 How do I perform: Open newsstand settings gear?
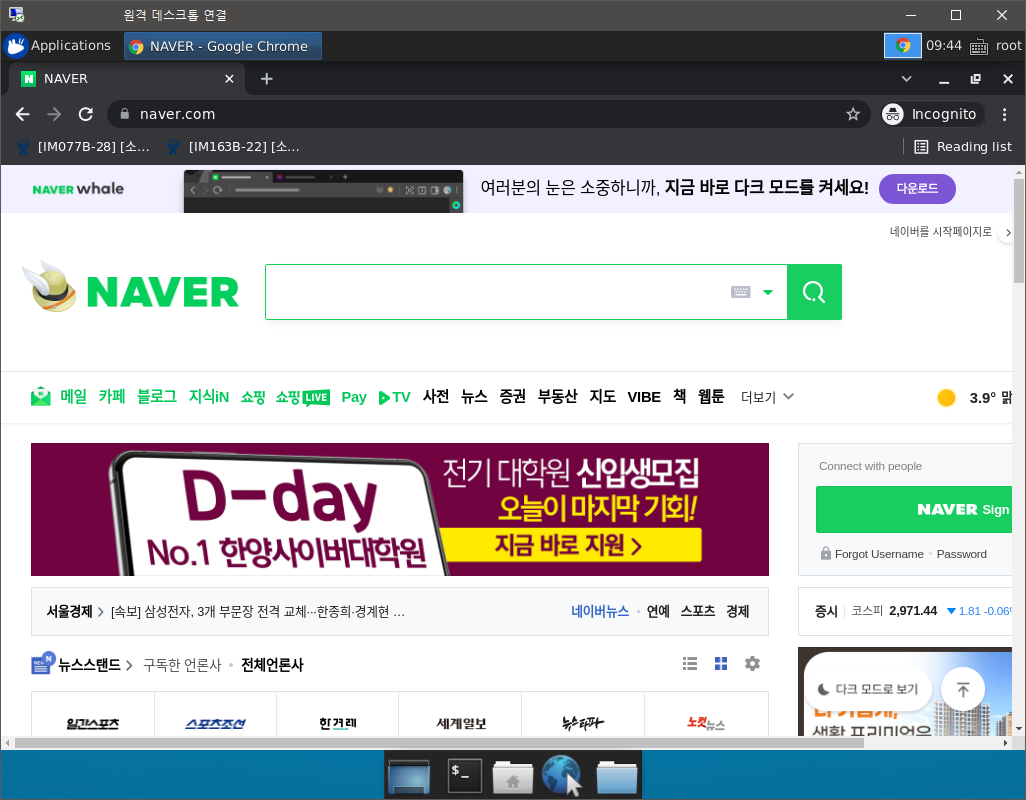[752, 664]
